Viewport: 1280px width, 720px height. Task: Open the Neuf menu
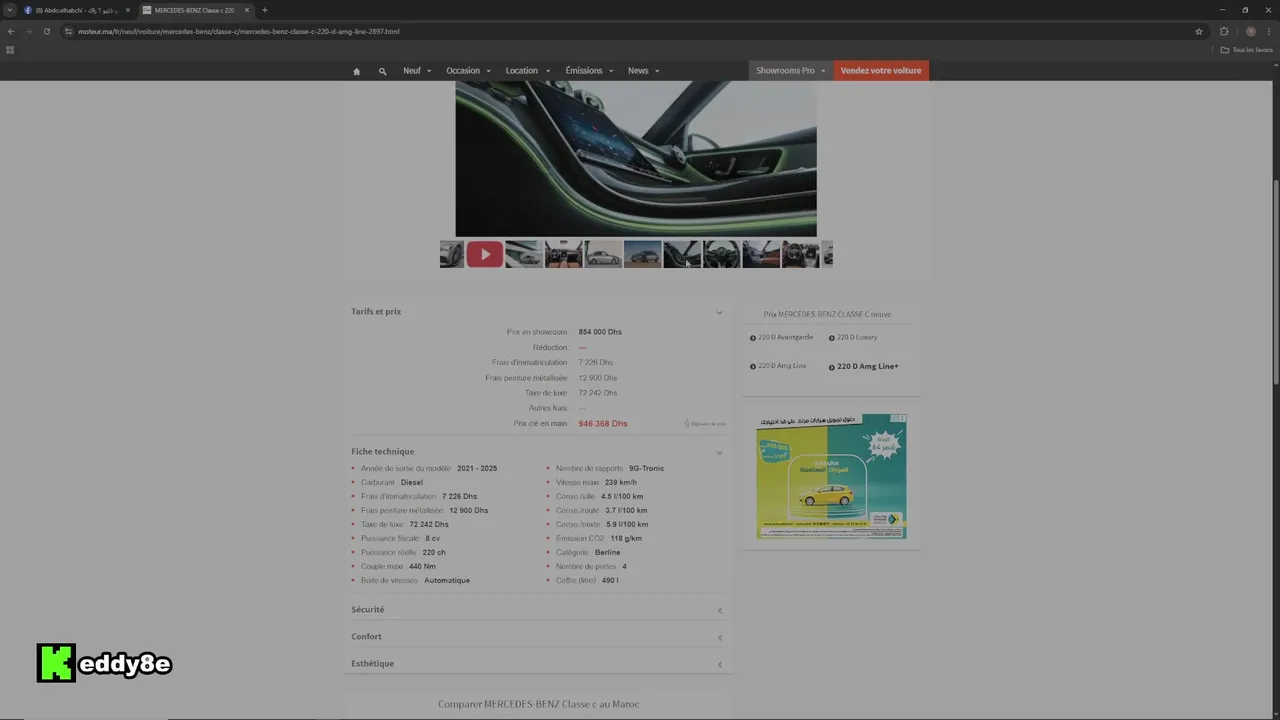point(417,71)
